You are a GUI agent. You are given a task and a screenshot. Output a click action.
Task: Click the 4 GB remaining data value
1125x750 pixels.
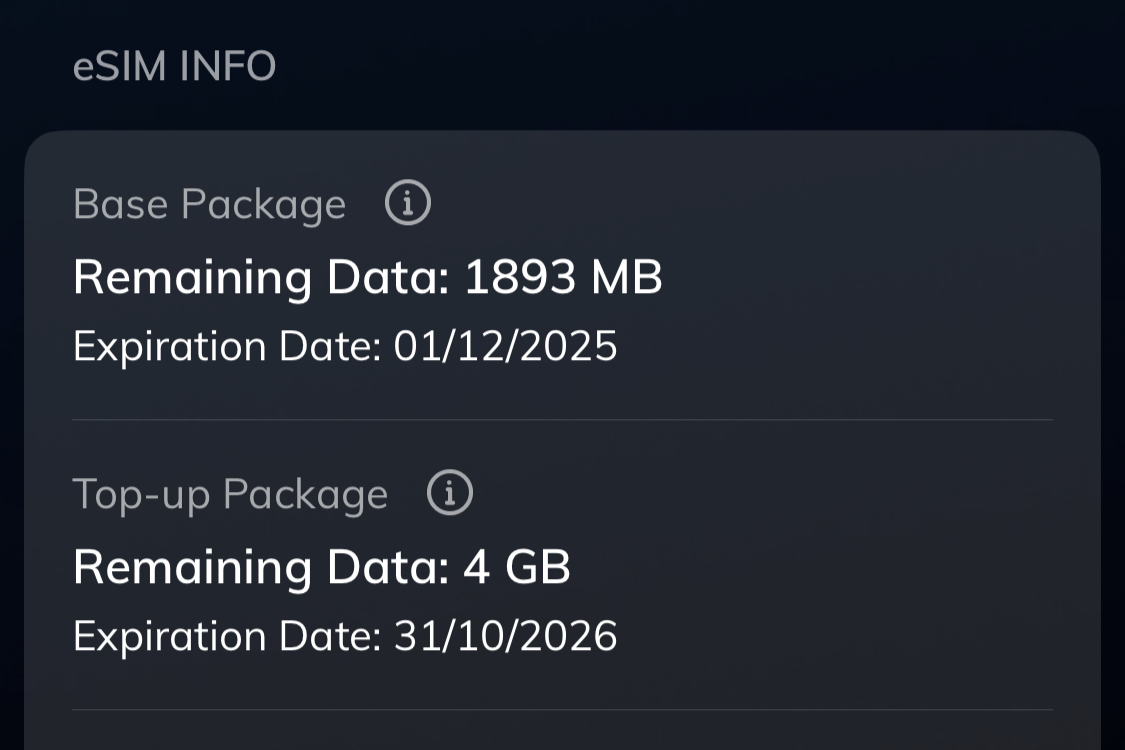[517, 568]
